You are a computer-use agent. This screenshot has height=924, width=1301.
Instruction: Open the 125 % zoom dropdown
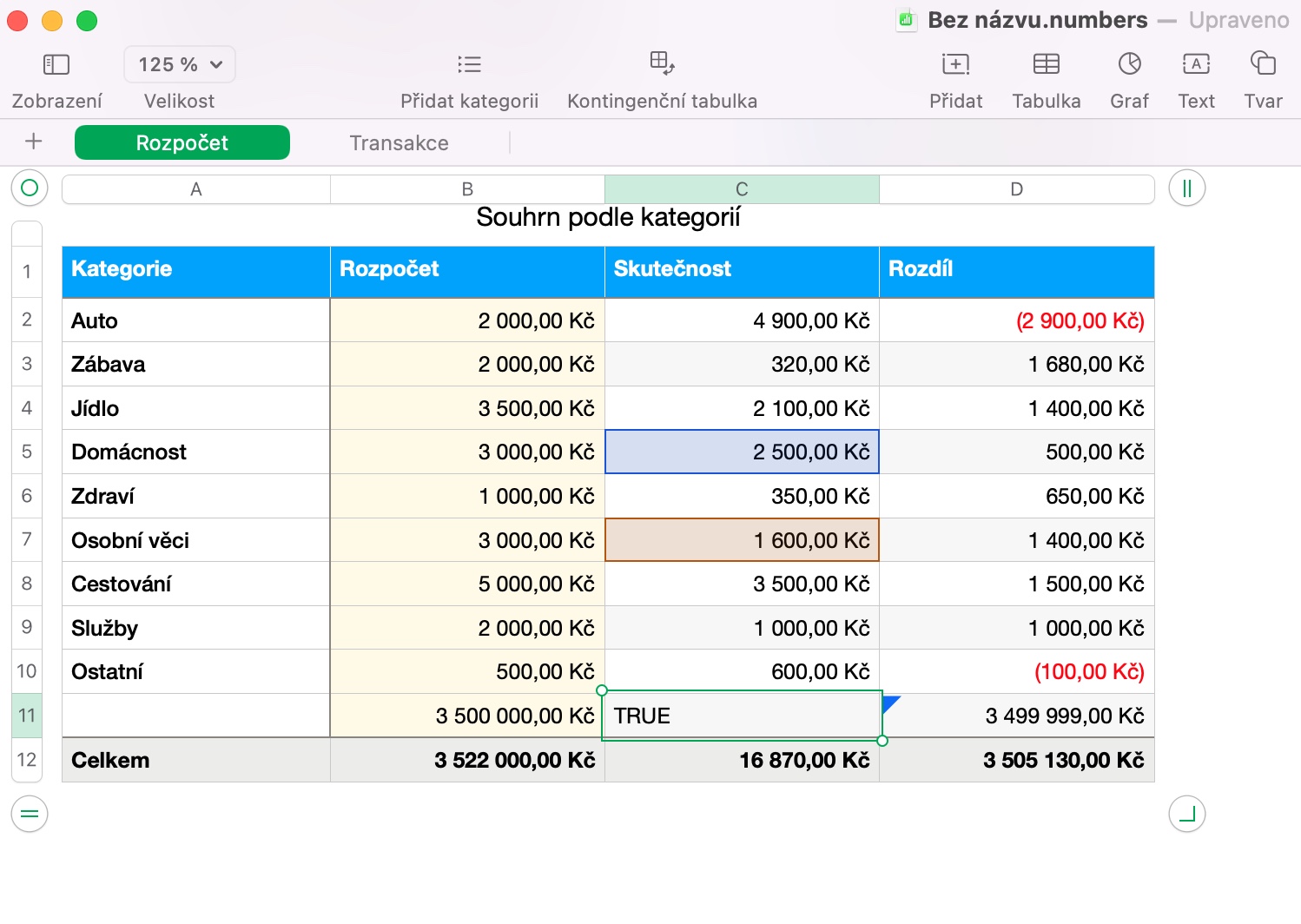click(180, 65)
